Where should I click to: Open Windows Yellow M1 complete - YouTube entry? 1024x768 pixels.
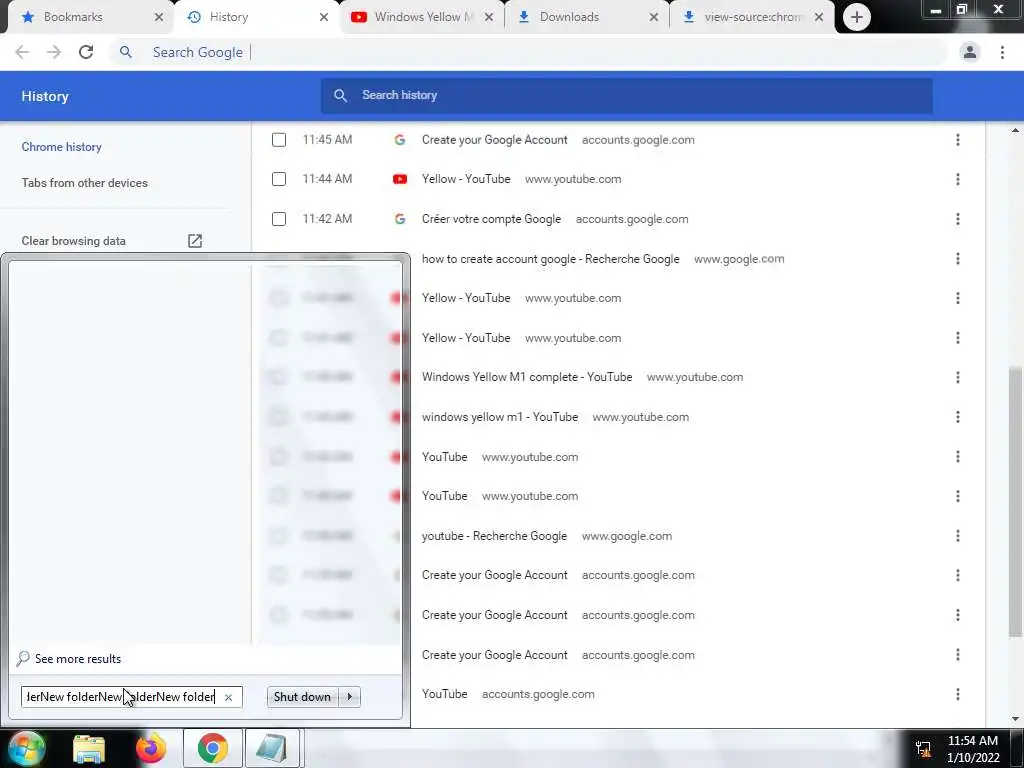(x=527, y=377)
